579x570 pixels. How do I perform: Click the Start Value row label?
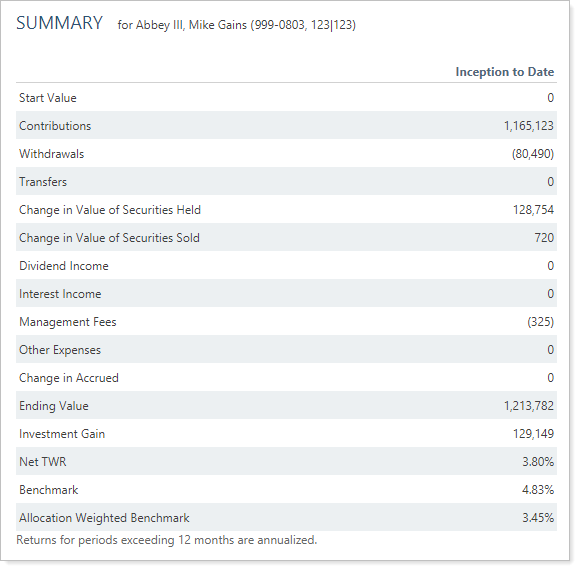(48, 98)
